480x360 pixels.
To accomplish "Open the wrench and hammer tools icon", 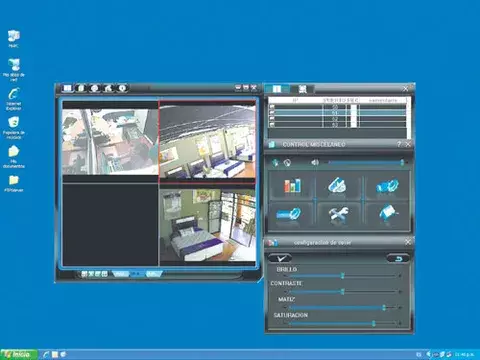I will click(338, 213).
